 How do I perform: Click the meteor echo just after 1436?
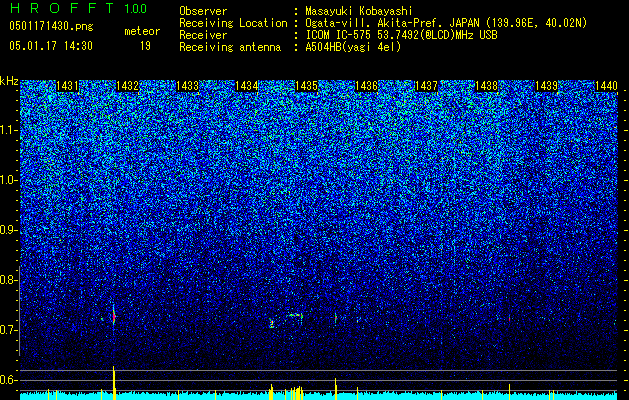[x=336, y=318]
